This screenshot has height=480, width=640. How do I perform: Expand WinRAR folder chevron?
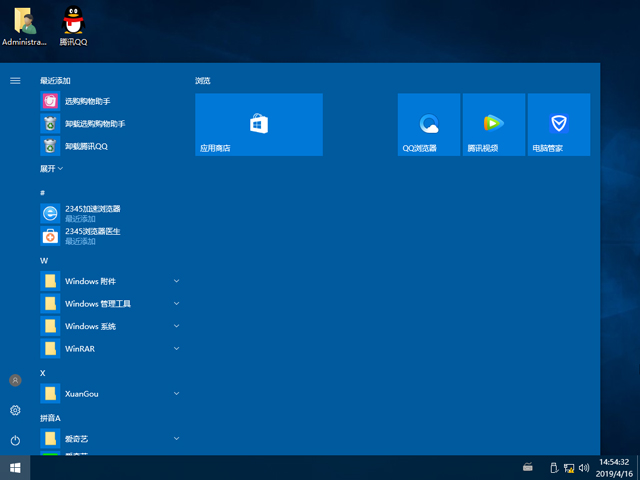[x=177, y=349]
